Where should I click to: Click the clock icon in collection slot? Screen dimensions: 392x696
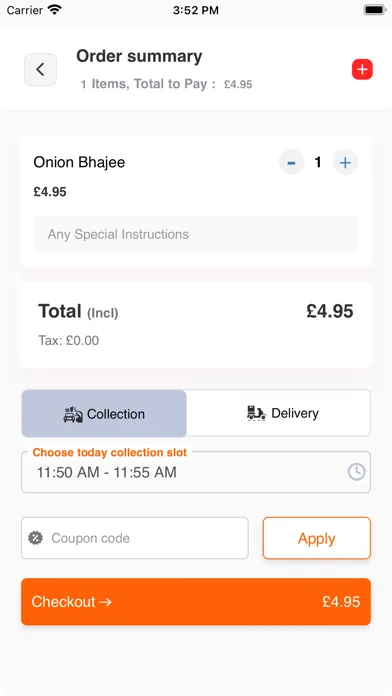(x=356, y=472)
